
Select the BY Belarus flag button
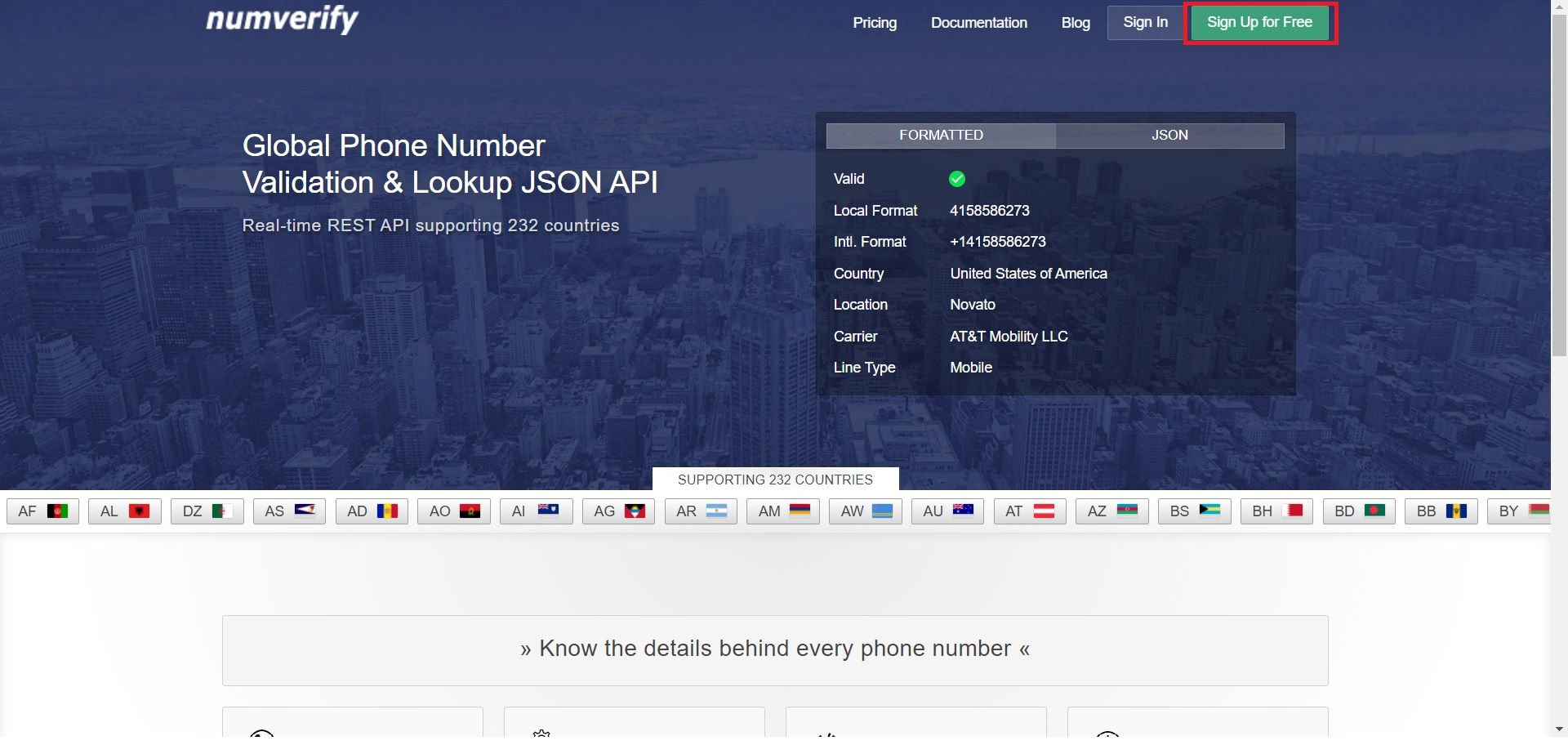click(x=1519, y=511)
